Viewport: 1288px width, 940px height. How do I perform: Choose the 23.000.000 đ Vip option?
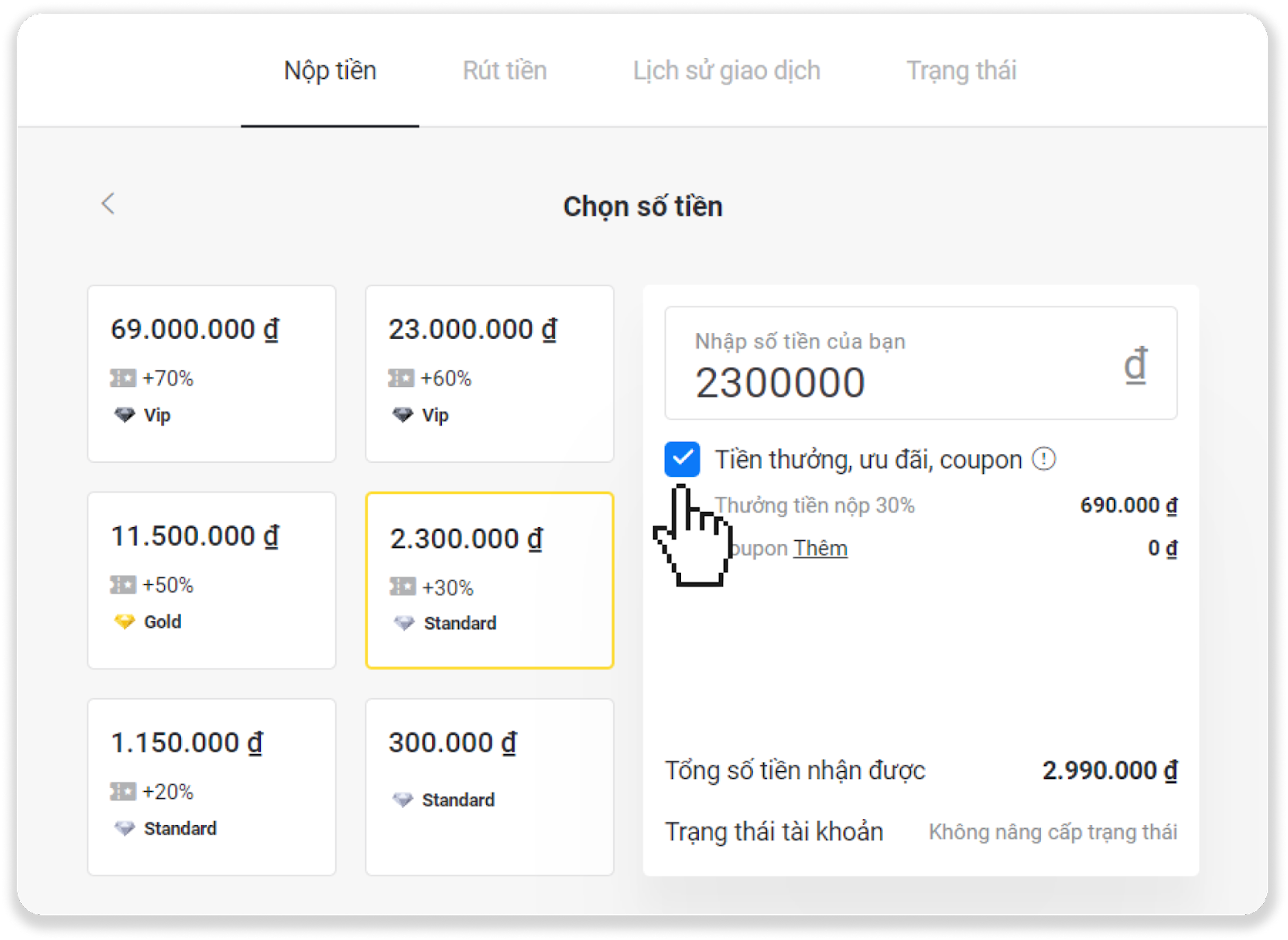489,373
